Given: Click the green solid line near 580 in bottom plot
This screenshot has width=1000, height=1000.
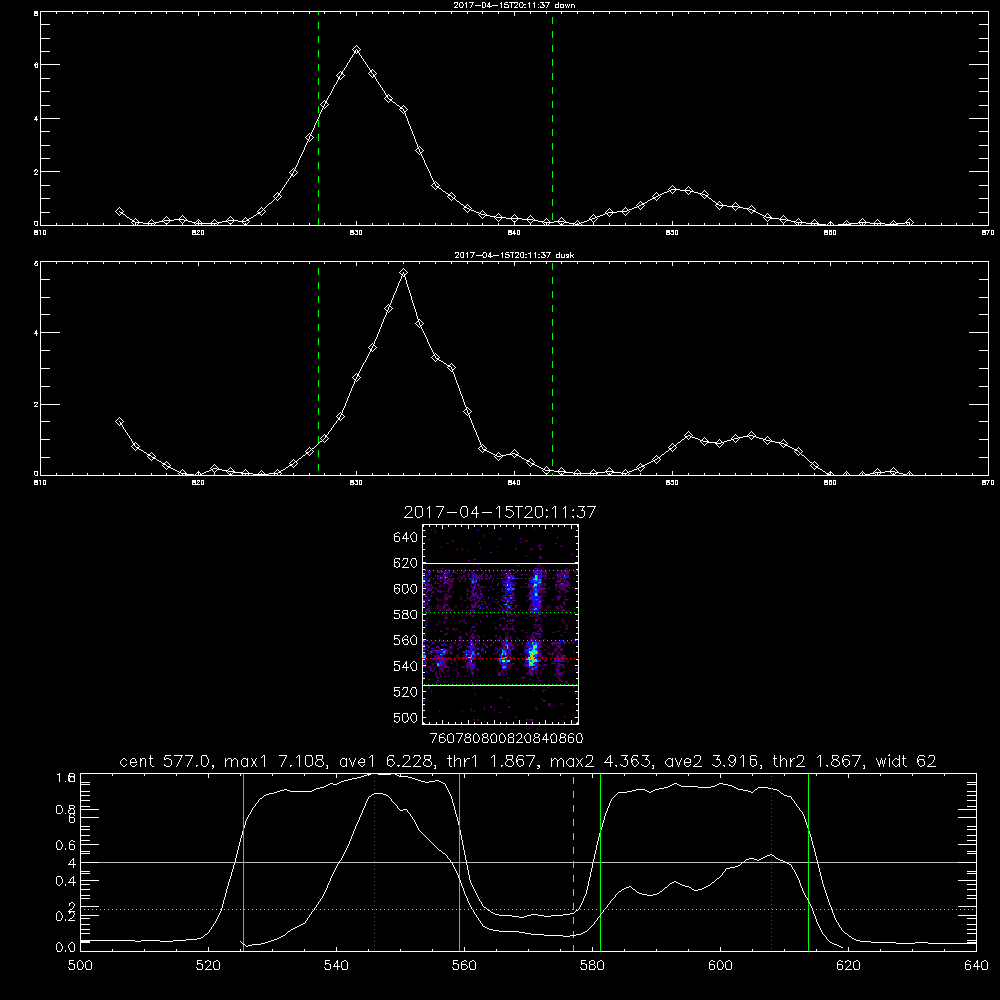Looking at the screenshot, I should tap(601, 862).
